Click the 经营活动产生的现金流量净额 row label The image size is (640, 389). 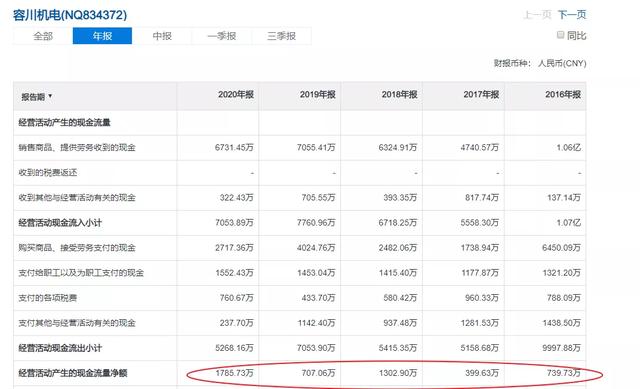(73, 373)
